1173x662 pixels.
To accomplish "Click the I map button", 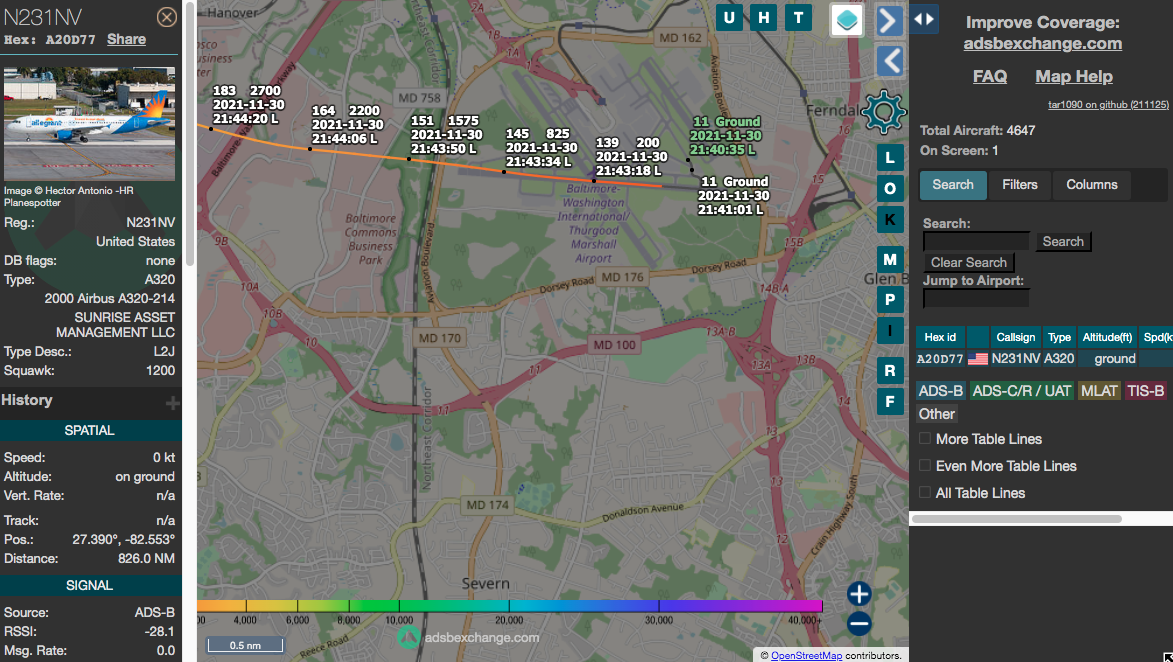I will click(x=889, y=331).
